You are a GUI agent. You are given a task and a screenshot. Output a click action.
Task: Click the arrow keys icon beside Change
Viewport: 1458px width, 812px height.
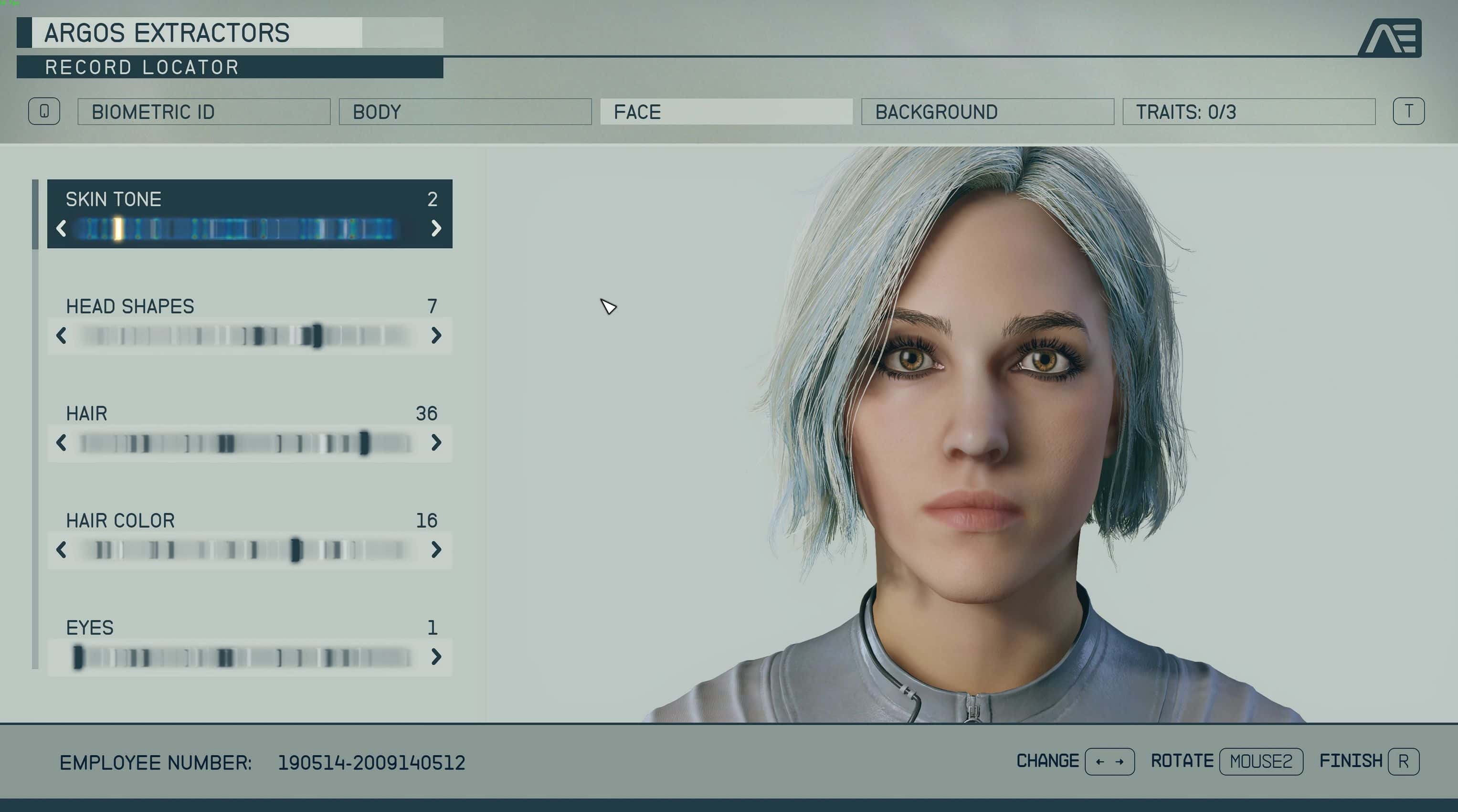click(x=1109, y=762)
